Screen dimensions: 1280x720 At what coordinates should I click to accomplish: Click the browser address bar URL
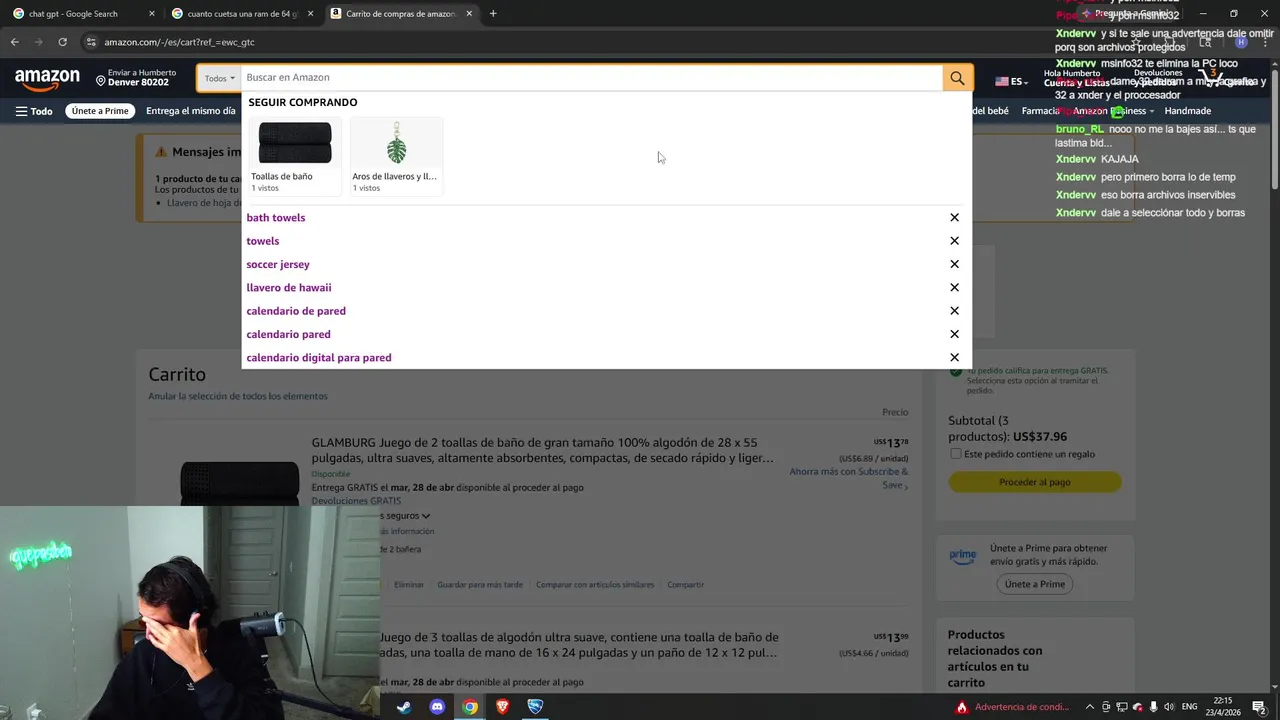tap(180, 42)
